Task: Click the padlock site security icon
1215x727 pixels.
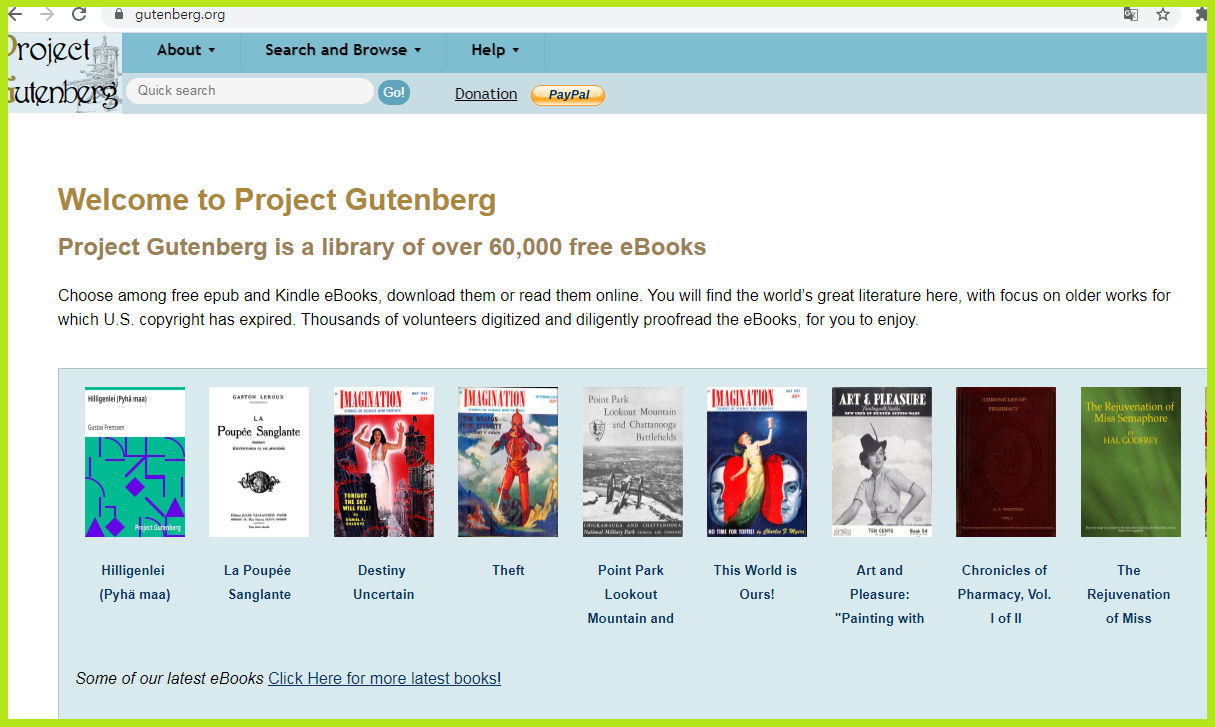Action: 119,14
